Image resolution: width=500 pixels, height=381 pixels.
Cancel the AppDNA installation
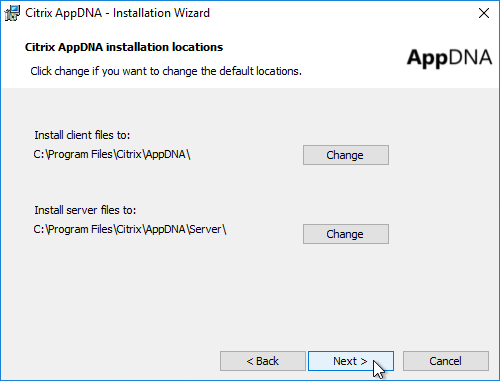click(x=446, y=361)
